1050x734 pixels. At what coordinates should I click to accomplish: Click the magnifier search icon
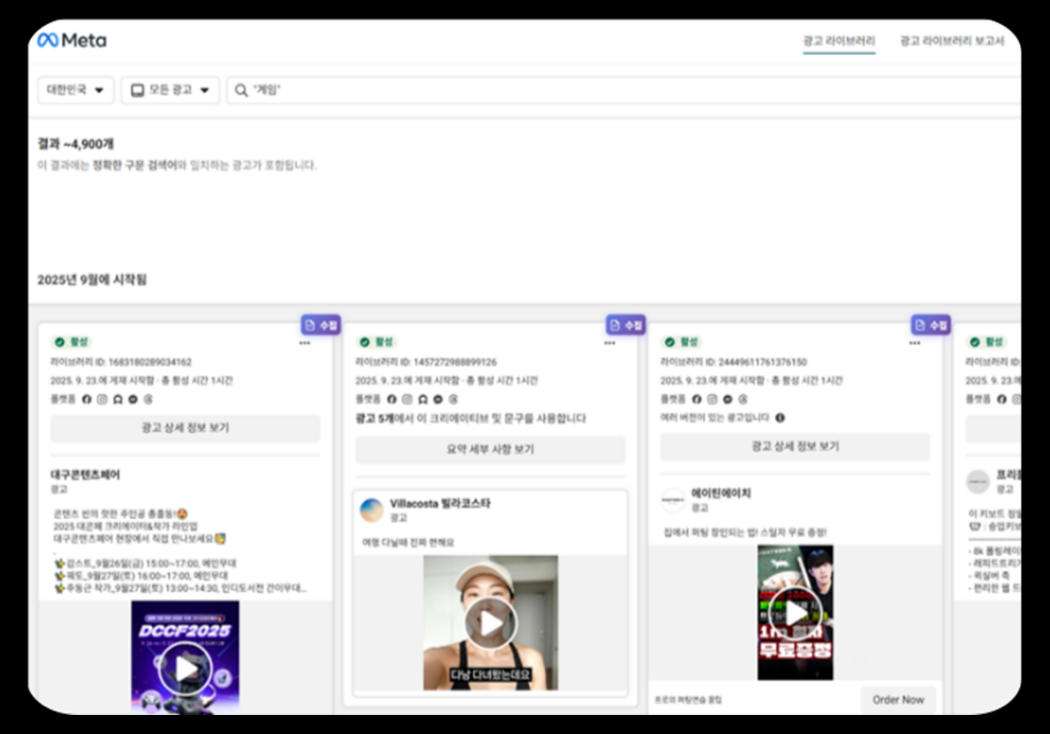click(x=241, y=90)
